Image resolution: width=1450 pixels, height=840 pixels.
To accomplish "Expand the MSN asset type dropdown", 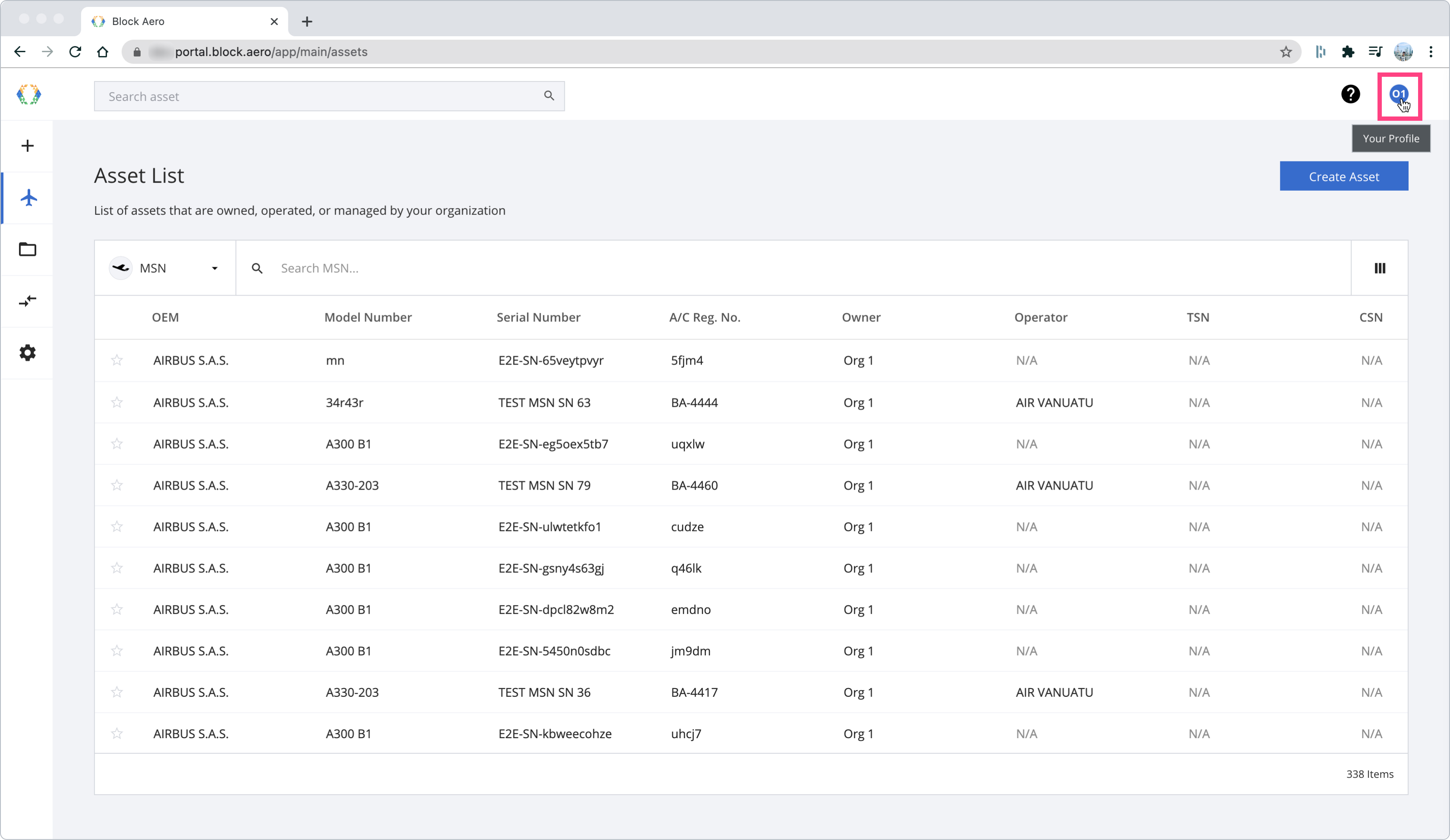I will [165, 268].
